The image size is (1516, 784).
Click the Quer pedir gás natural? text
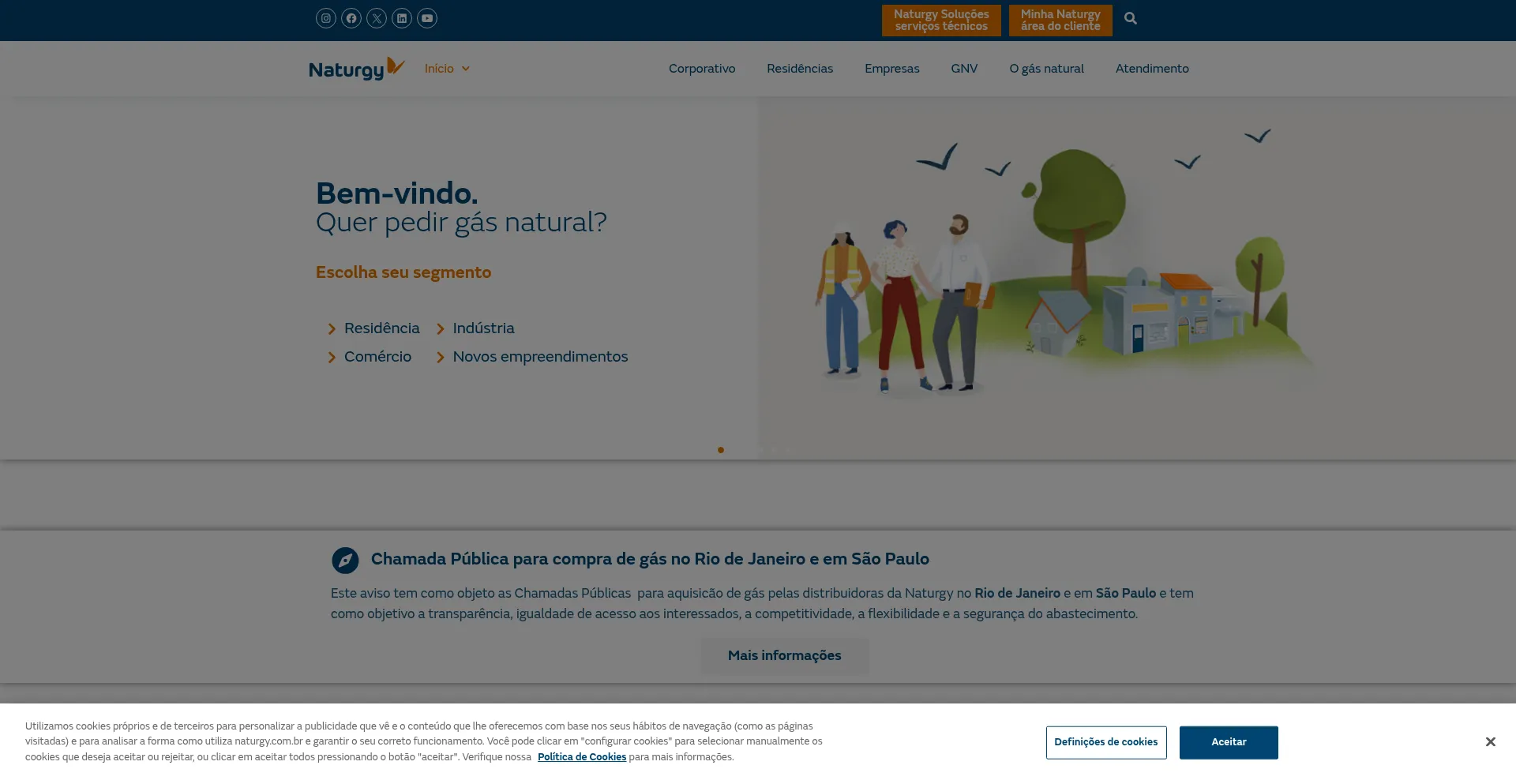pyautogui.click(x=461, y=223)
